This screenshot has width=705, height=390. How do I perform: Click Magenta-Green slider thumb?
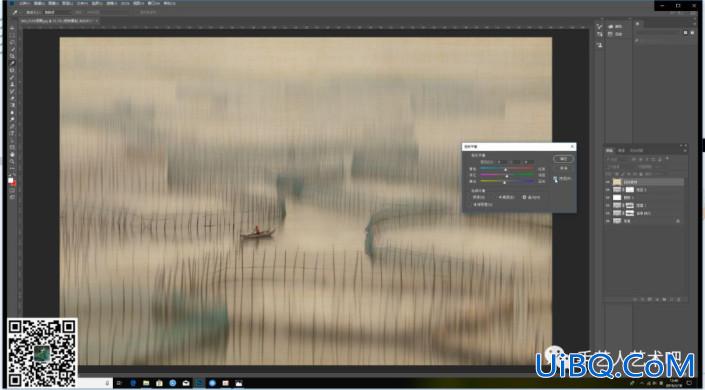pyautogui.click(x=507, y=176)
